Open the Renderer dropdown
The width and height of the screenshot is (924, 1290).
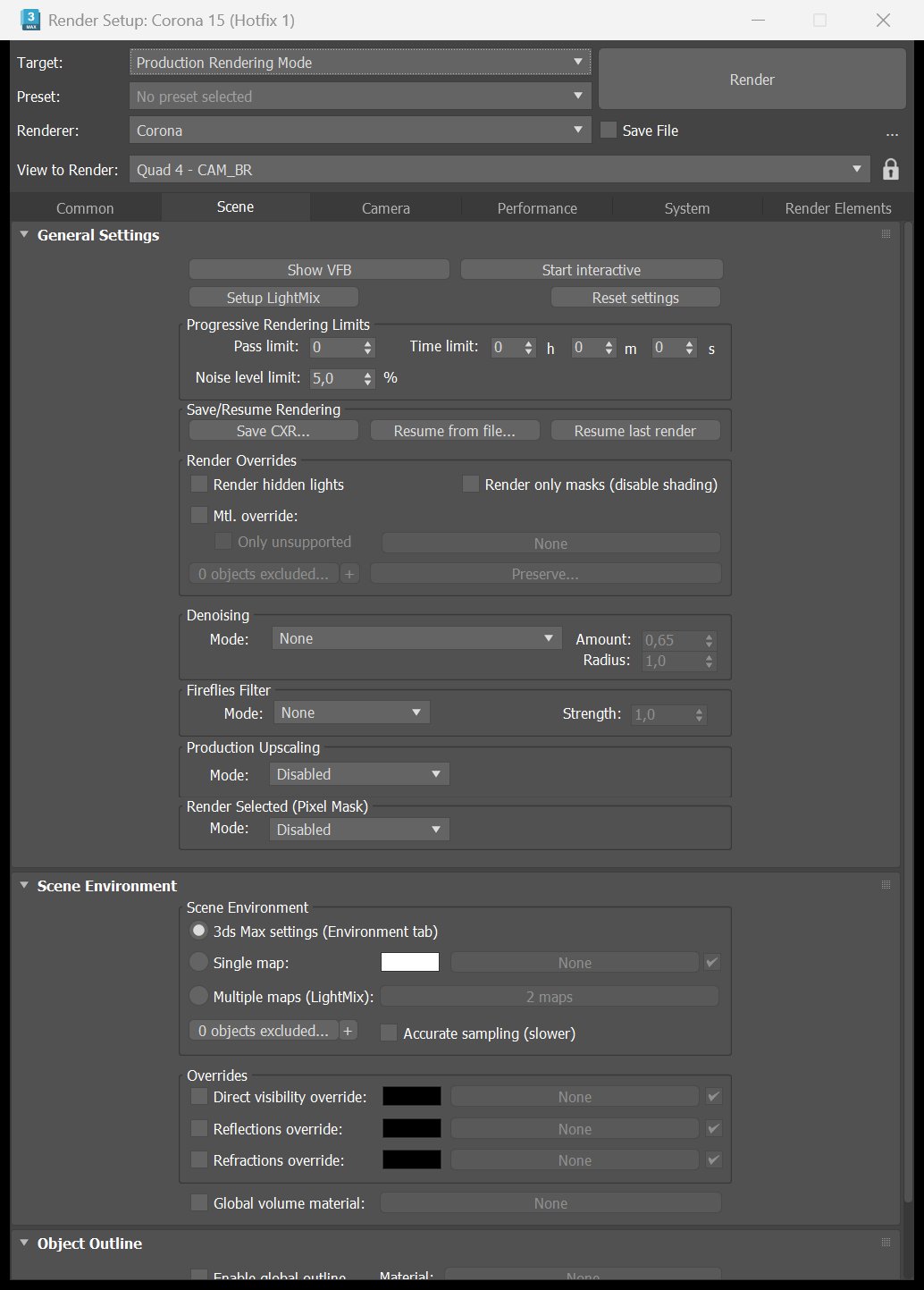coord(360,131)
